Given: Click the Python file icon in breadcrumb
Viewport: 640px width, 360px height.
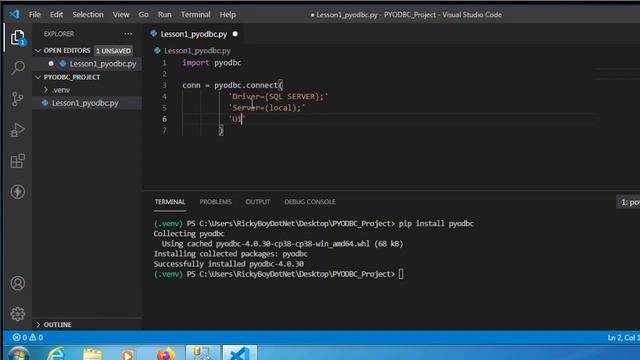Looking at the screenshot, I should click(157, 51).
